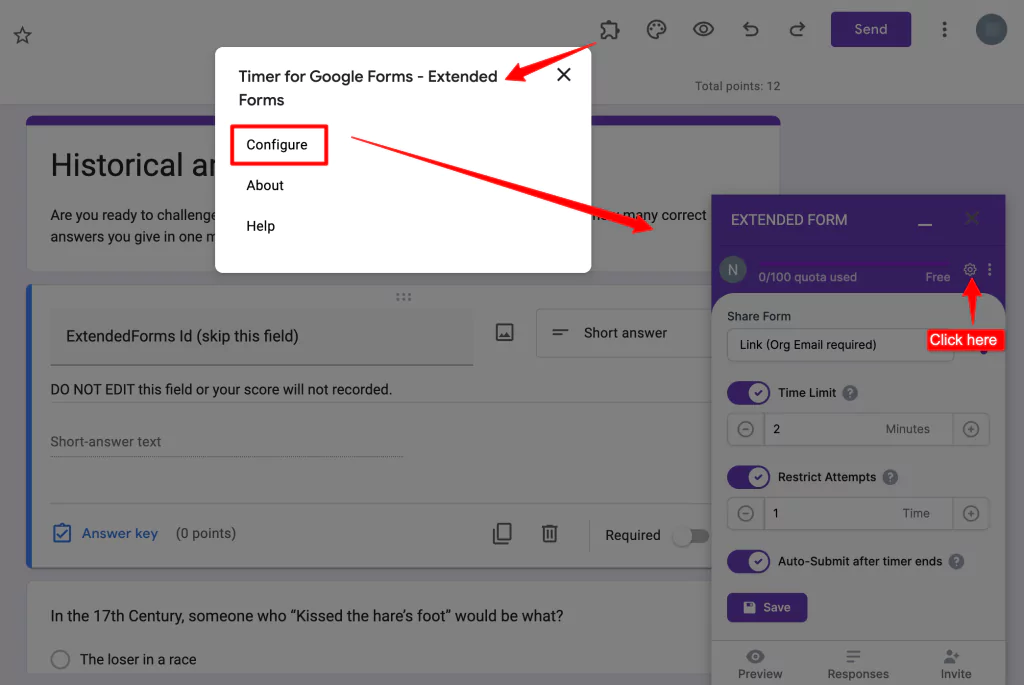Add an image to the question

pos(504,332)
